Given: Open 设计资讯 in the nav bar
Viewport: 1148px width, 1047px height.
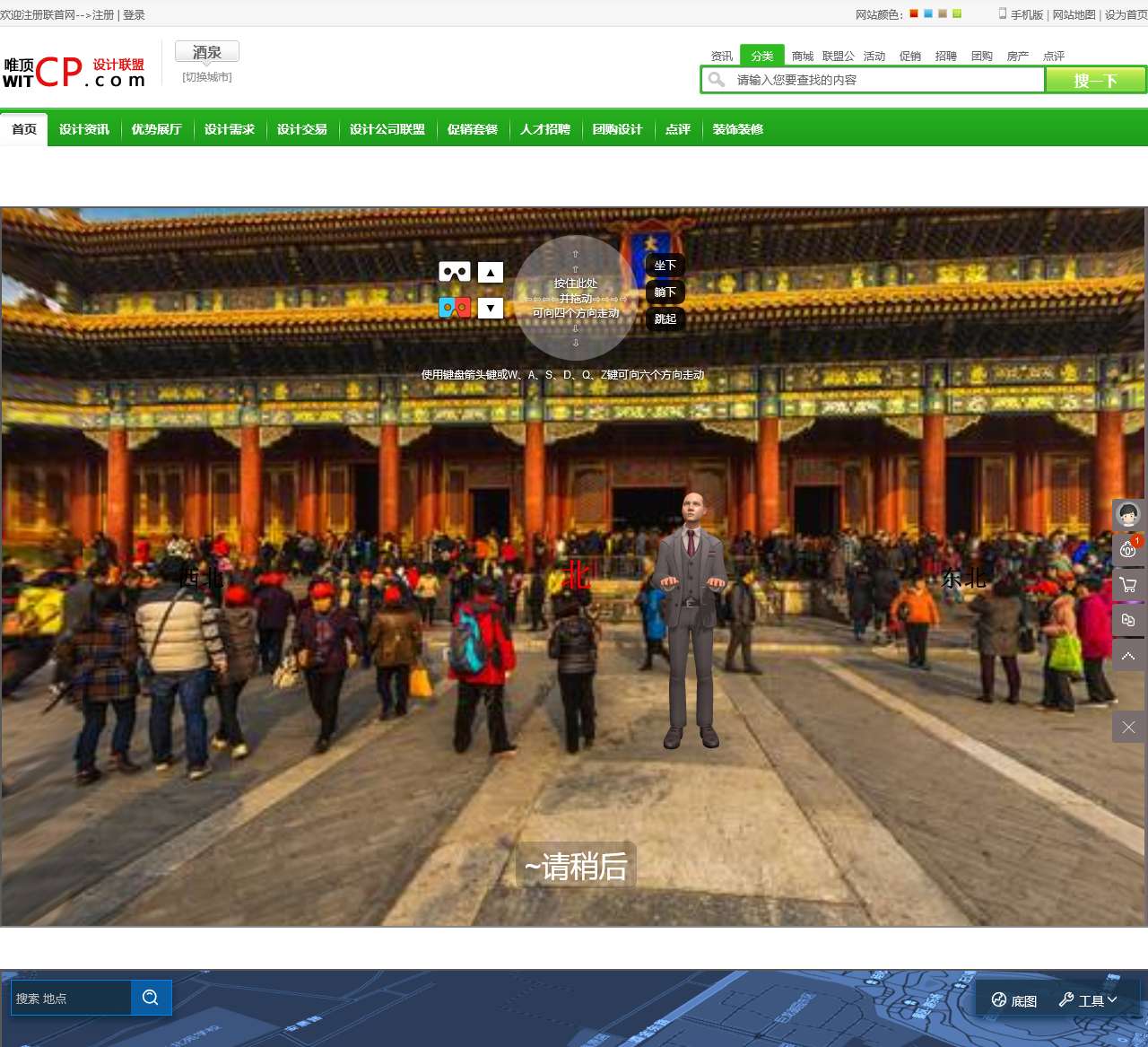Looking at the screenshot, I should coord(84,129).
